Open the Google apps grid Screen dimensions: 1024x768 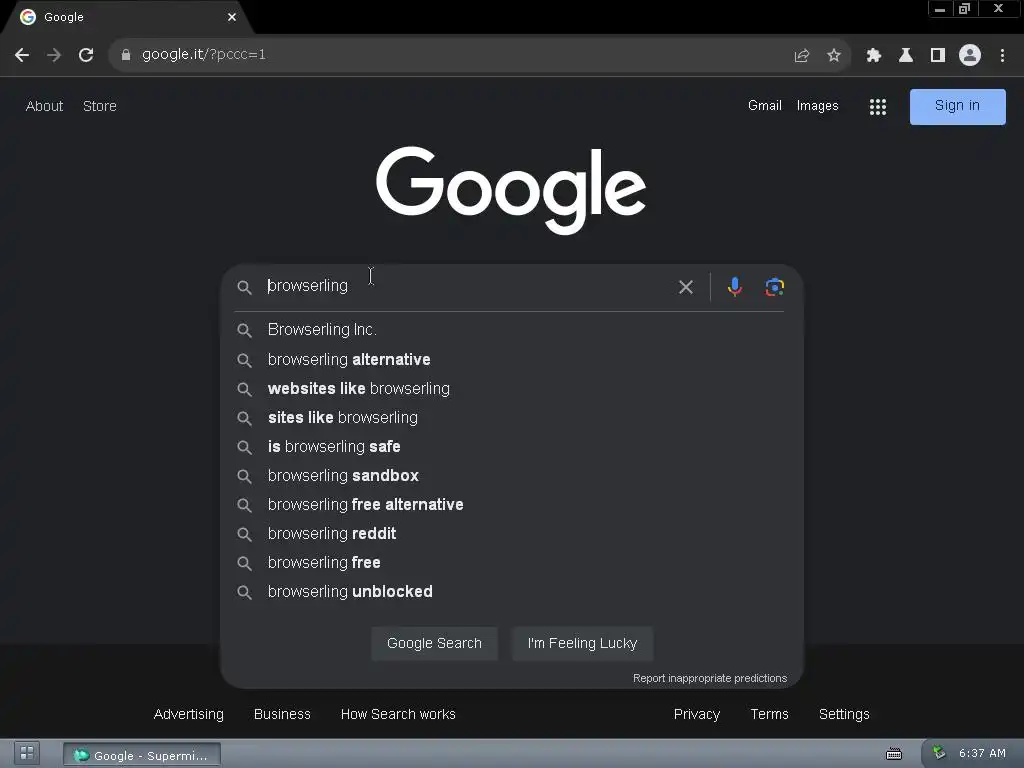click(x=878, y=106)
